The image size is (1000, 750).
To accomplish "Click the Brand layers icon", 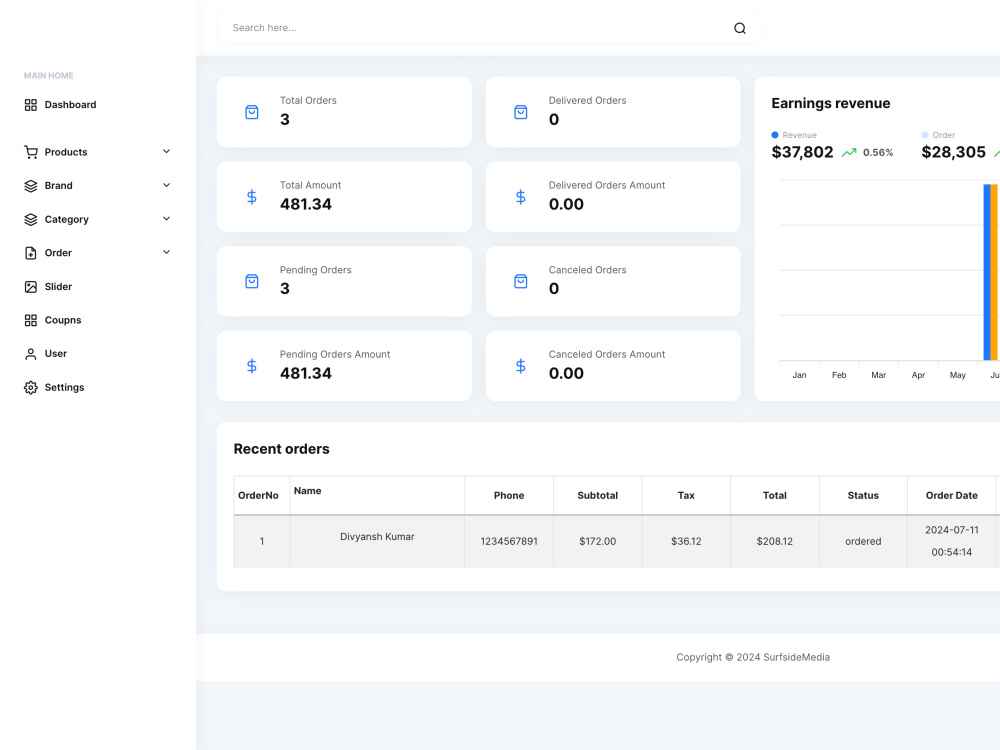I will click(x=31, y=186).
